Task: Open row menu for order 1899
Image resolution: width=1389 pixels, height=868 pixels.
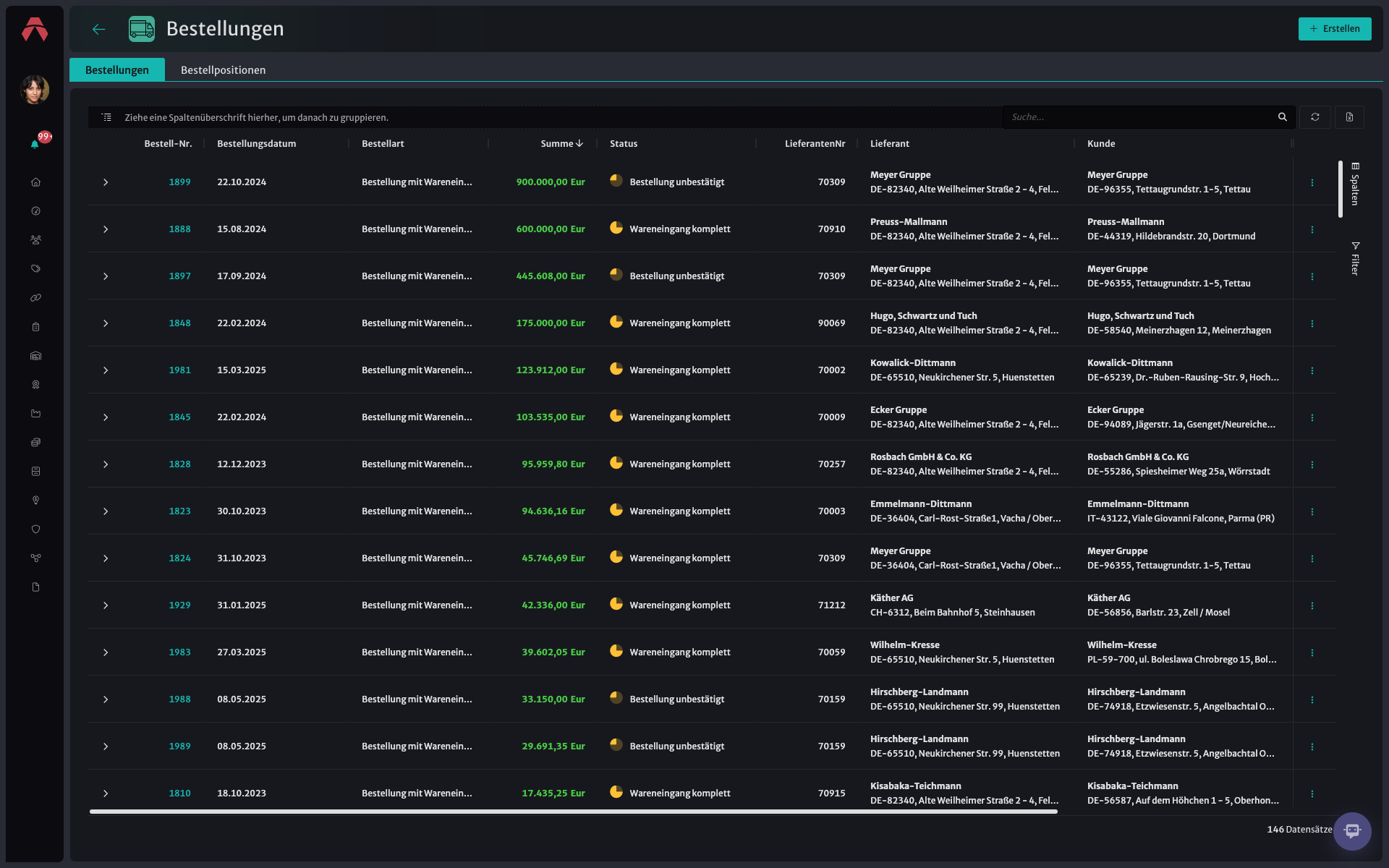Action: pyautogui.click(x=1312, y=182)
